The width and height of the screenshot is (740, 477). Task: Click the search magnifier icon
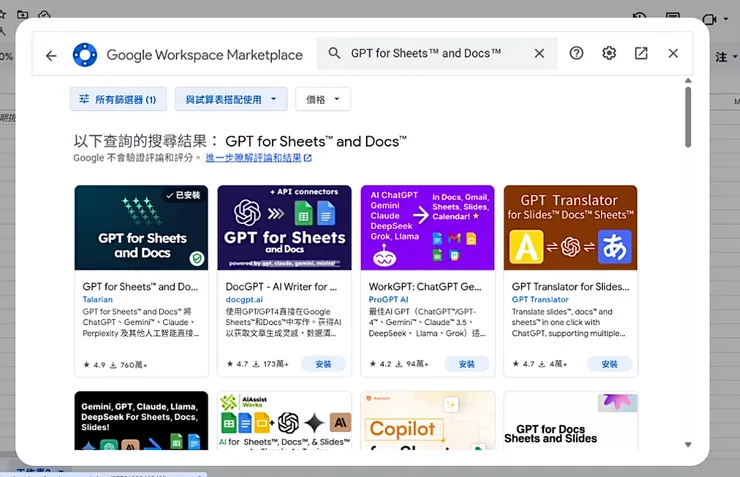click(334, 53)
